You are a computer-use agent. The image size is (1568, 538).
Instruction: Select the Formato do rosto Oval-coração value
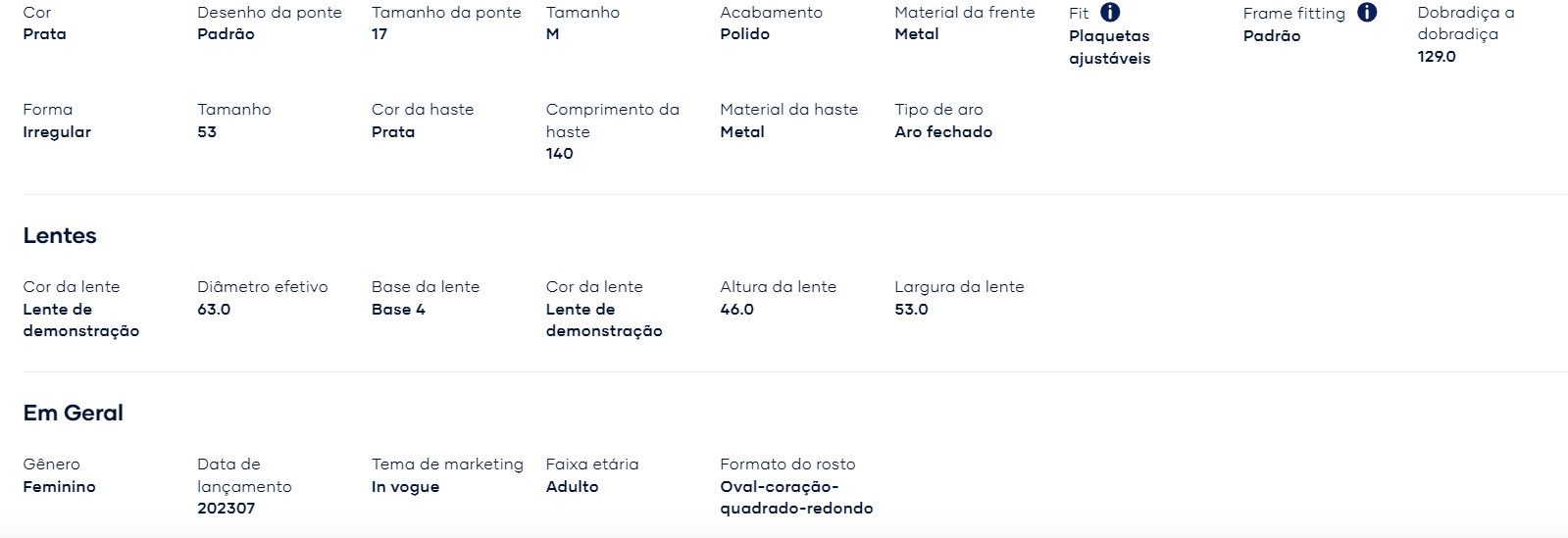click(796, 498)
